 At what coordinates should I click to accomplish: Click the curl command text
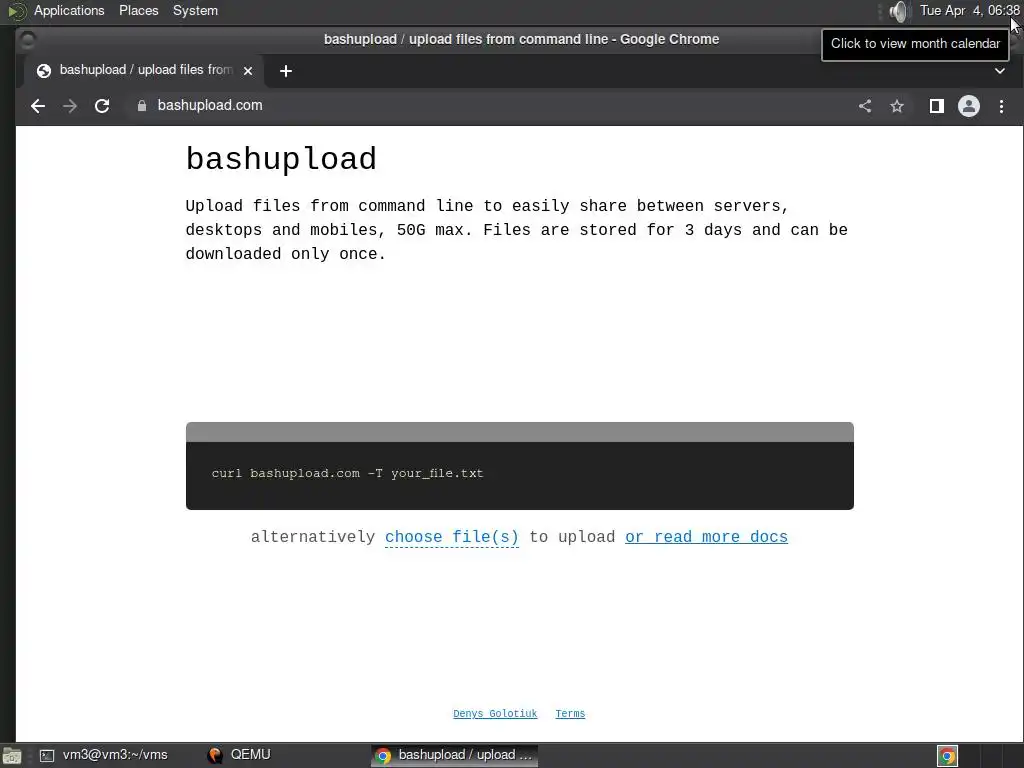tap(347, 473)
